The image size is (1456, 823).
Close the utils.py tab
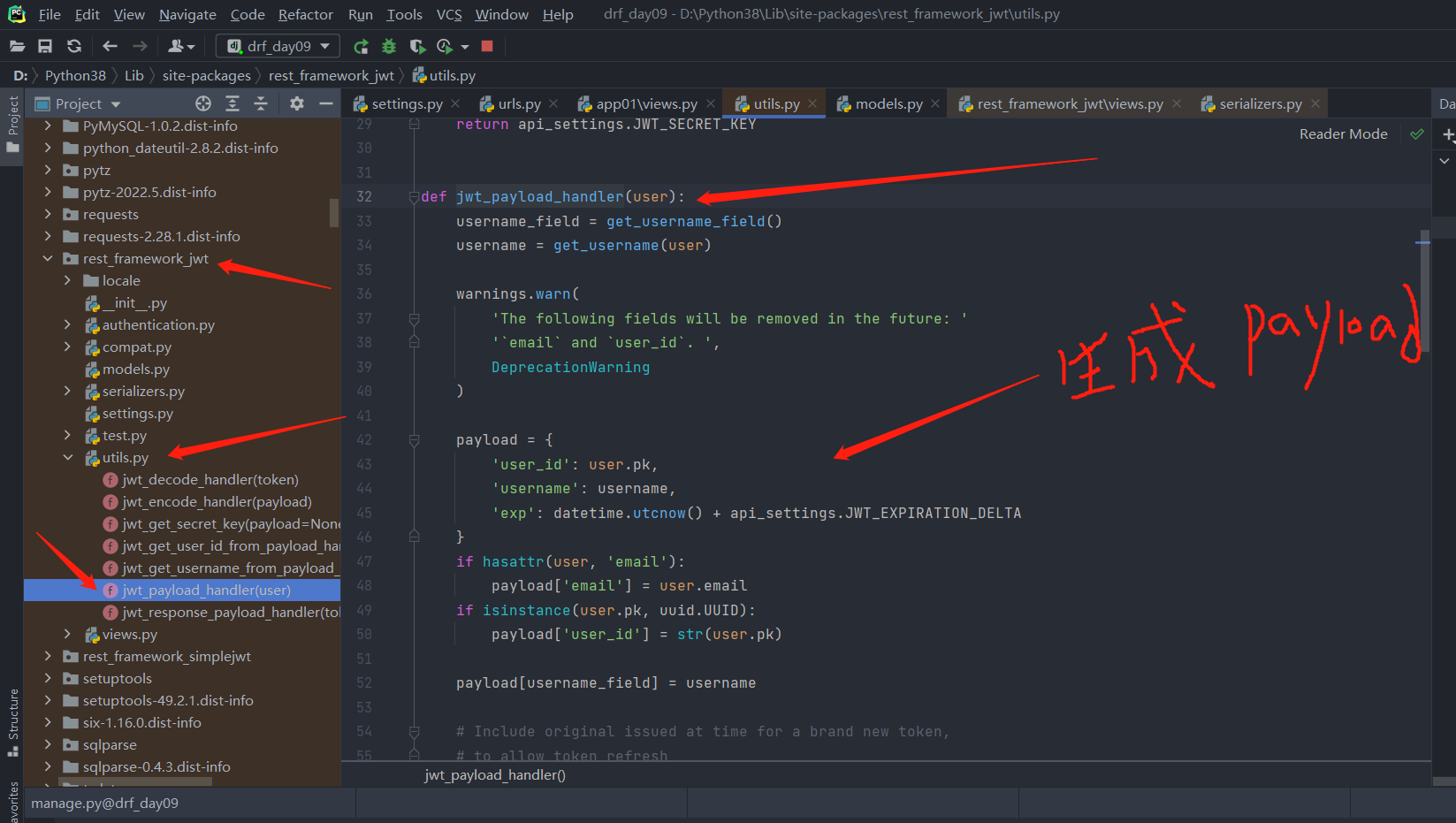pyautogui.click(x=812, y=104)
